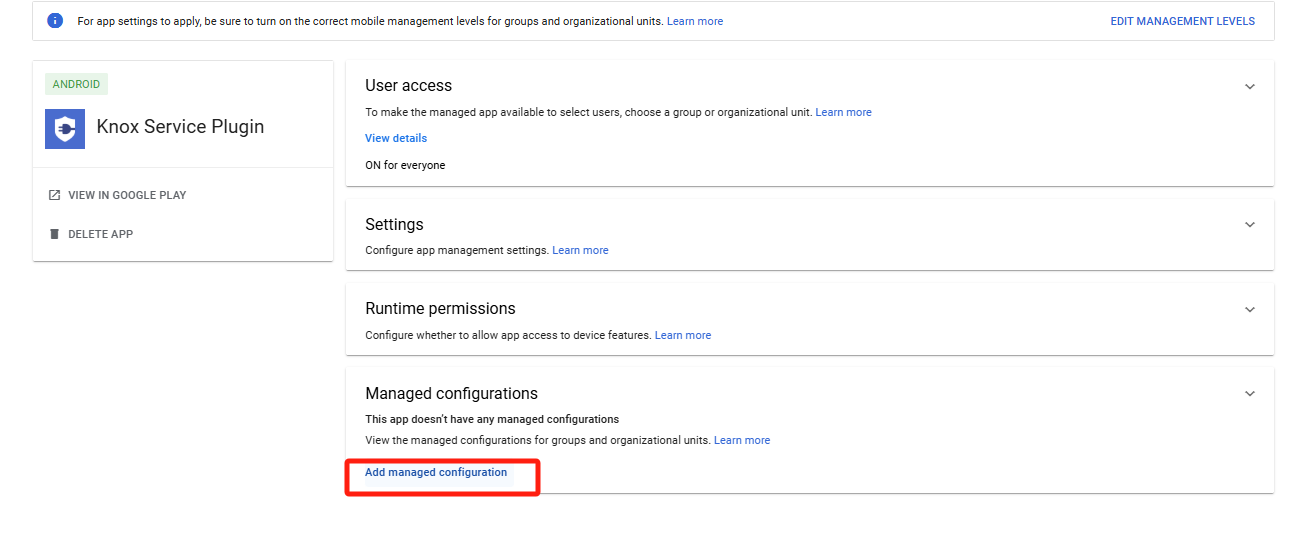Open Edit Management Levels
The image size is (1311, 537).
coord(1182,21)
